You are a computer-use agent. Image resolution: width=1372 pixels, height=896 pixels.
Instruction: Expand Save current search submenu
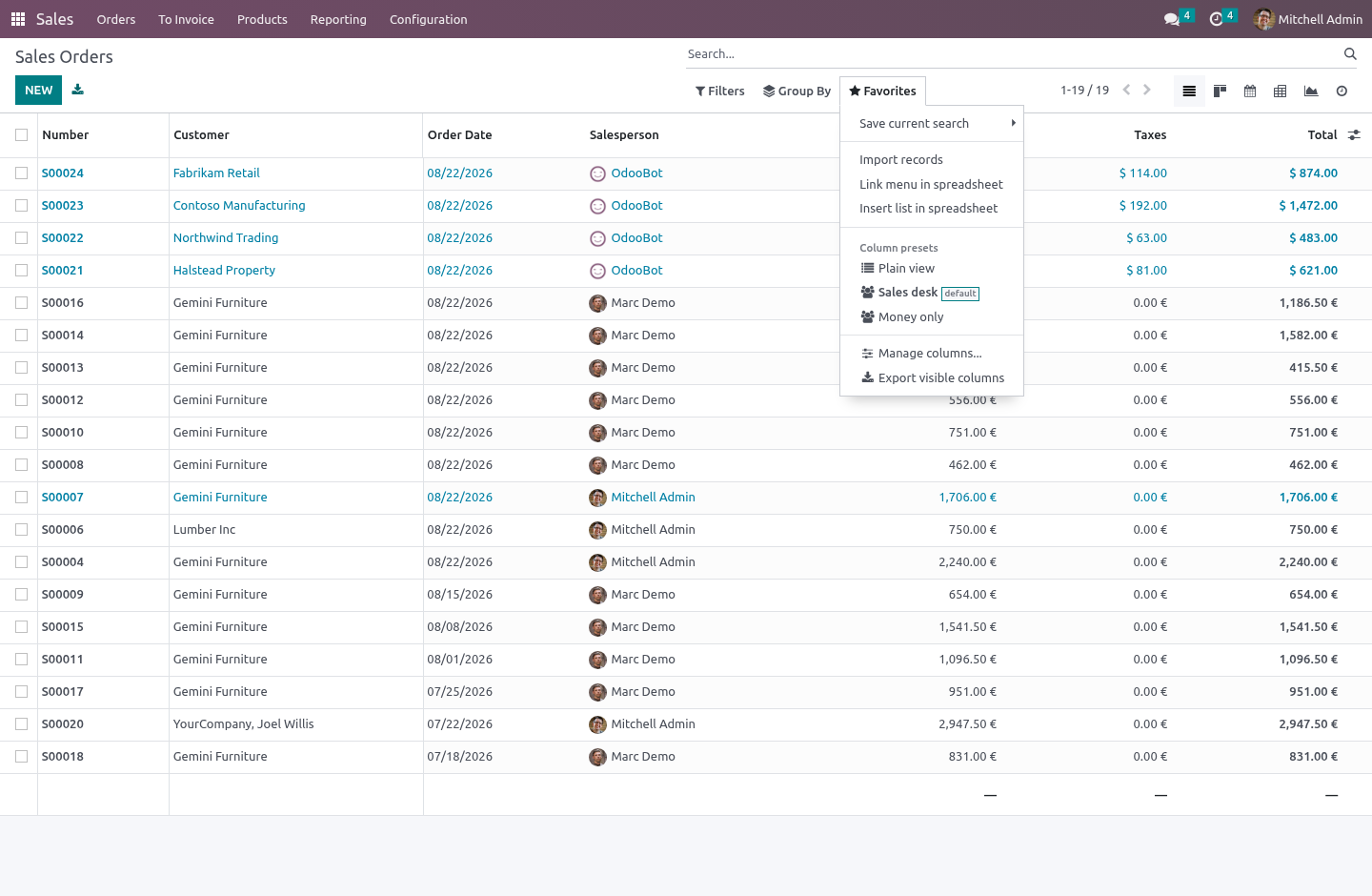[x=932, y=124]
